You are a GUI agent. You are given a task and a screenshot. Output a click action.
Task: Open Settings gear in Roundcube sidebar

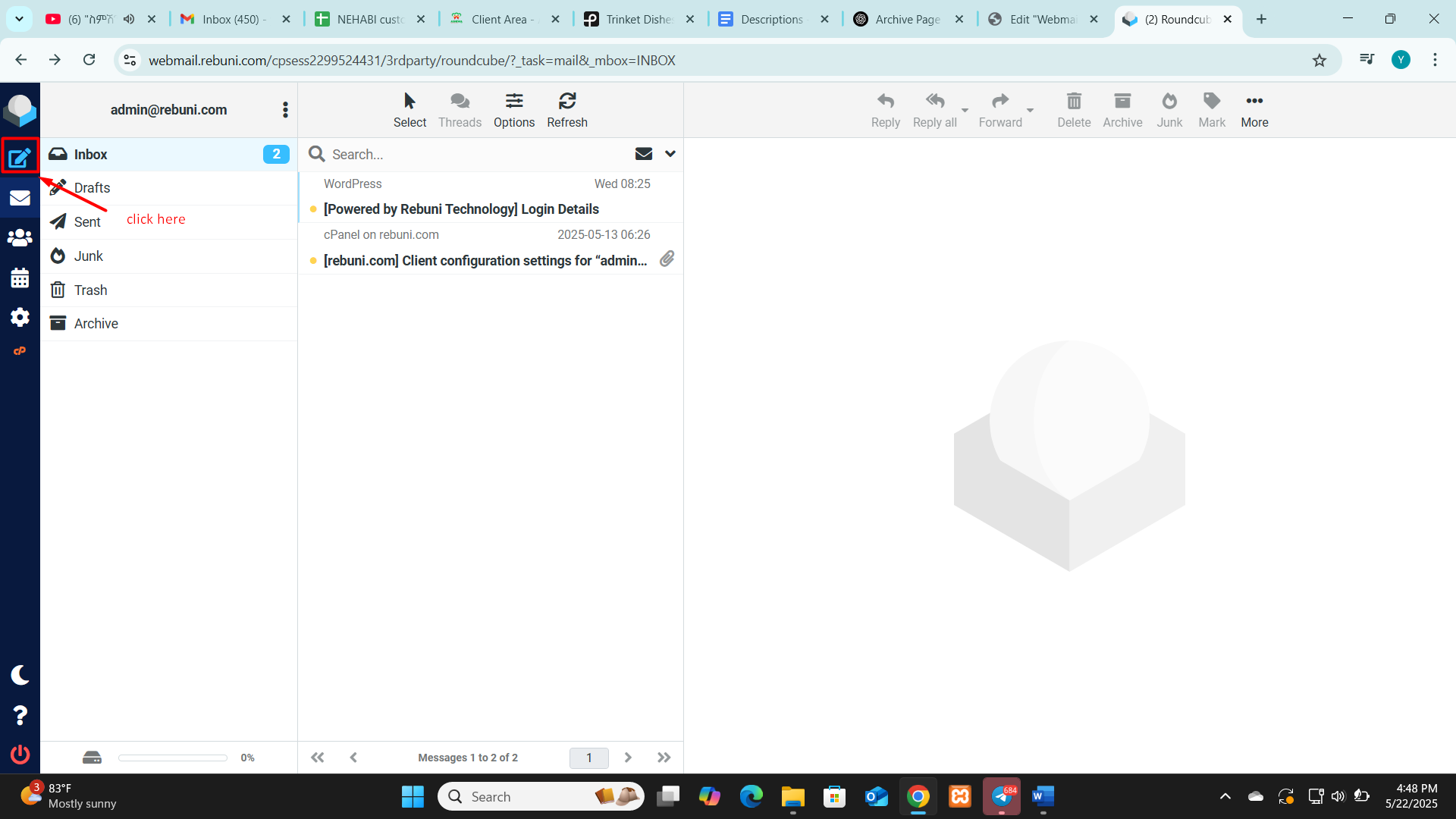click(20, 317)
